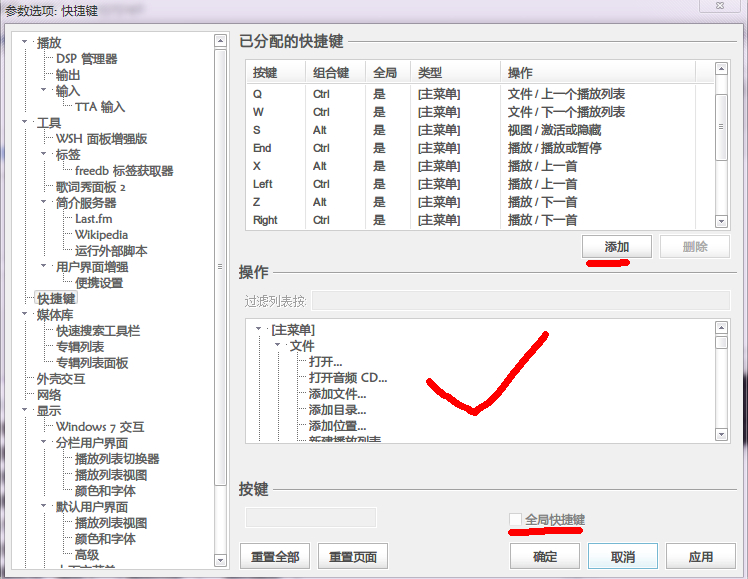The height and width of the screenshot is (579, 748).
Task: Click the 应用 button
Action: tap(700, 556)
